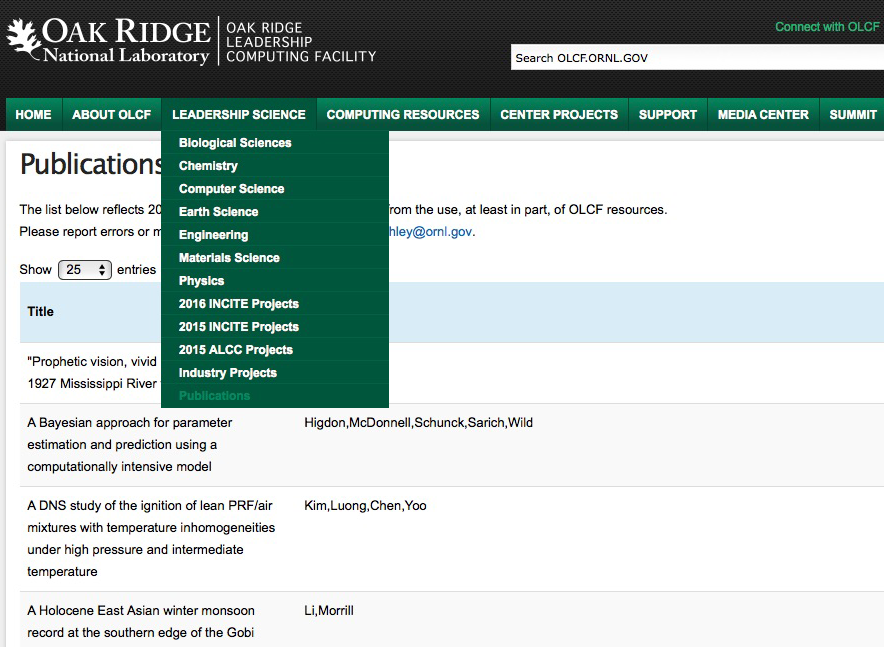Select Chemistry in the submenu

(208, 166)
